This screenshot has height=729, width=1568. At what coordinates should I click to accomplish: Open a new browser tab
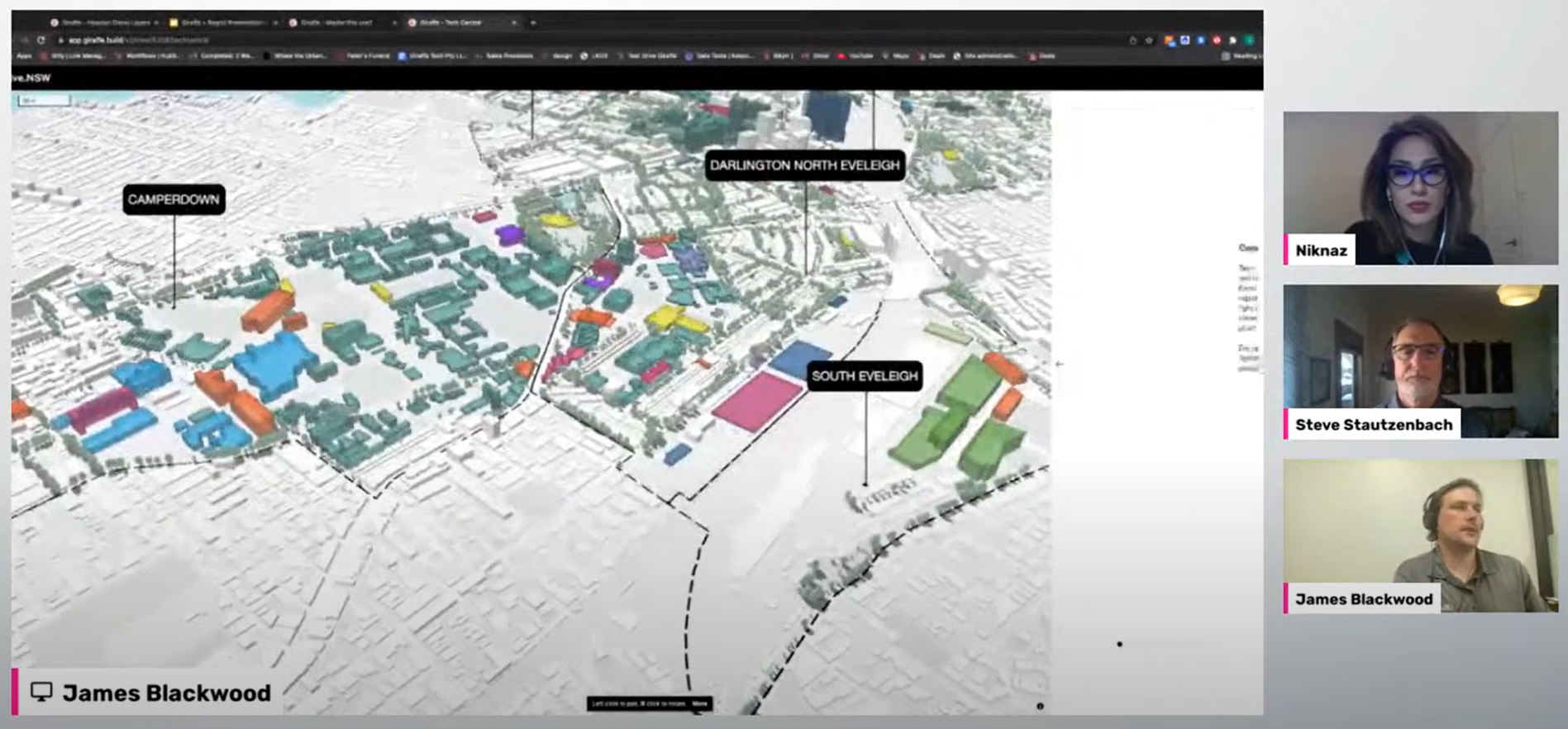[533, 22]
